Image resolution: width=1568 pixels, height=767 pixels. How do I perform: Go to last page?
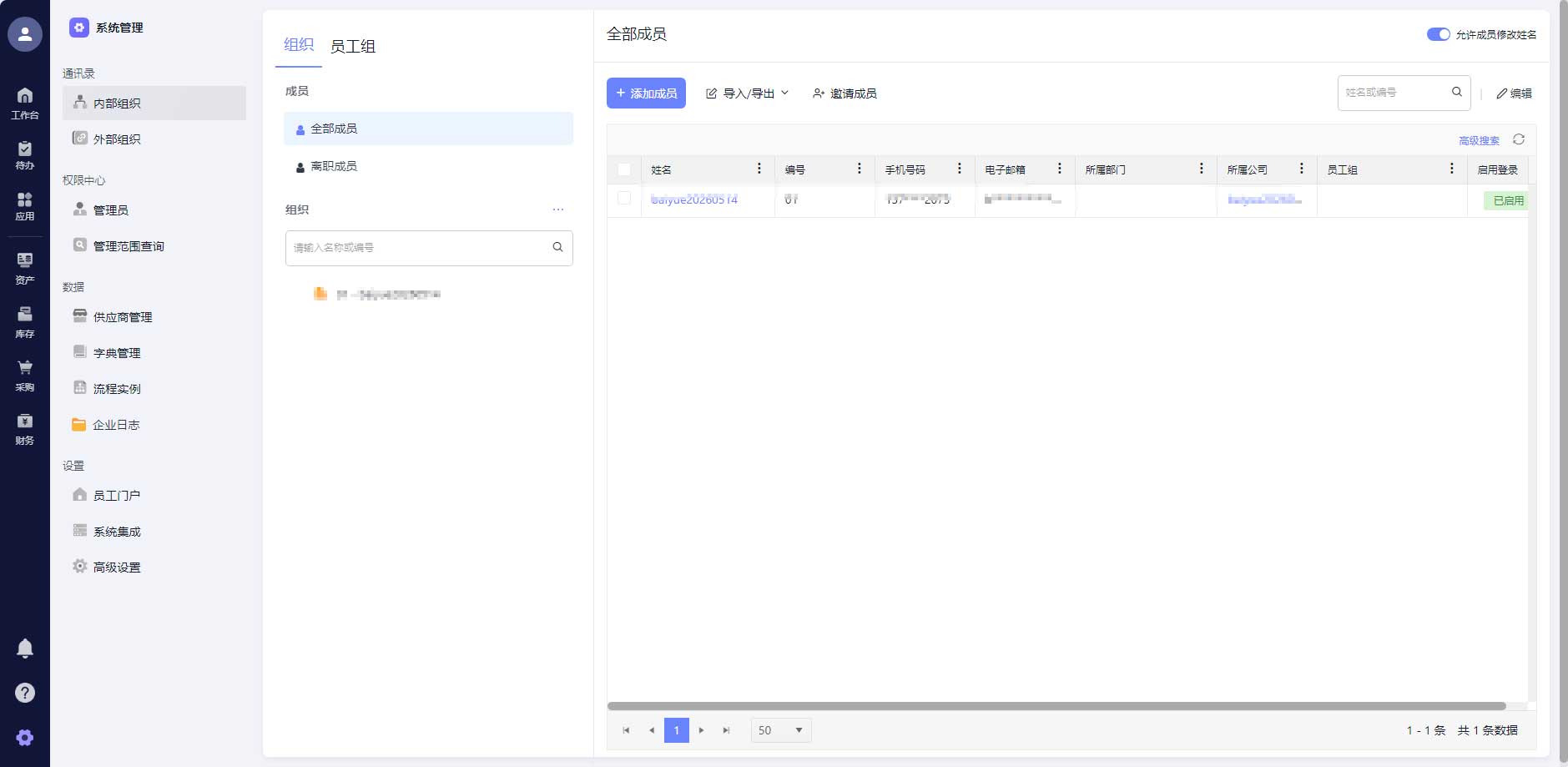[x=726, y=730]
